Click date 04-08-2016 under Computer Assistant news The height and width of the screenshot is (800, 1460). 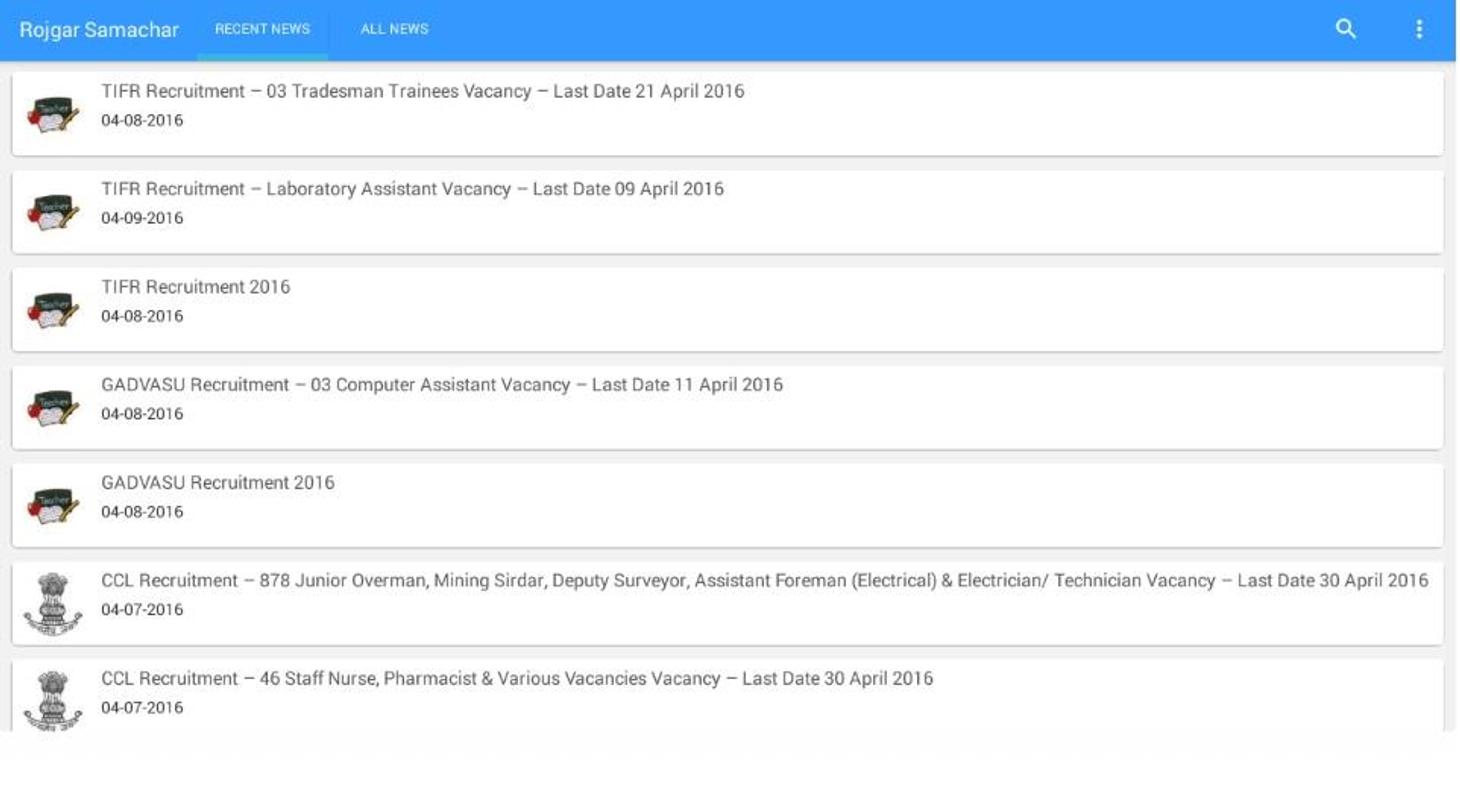(142, 414)
